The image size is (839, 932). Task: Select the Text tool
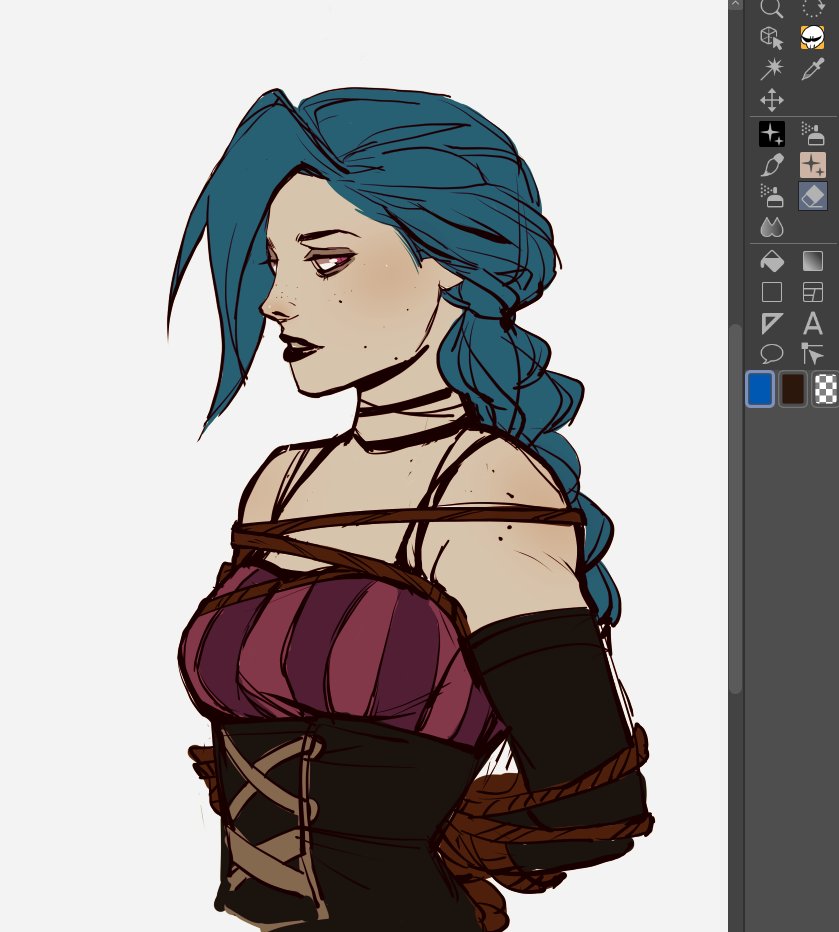click(x=812, y=323)
